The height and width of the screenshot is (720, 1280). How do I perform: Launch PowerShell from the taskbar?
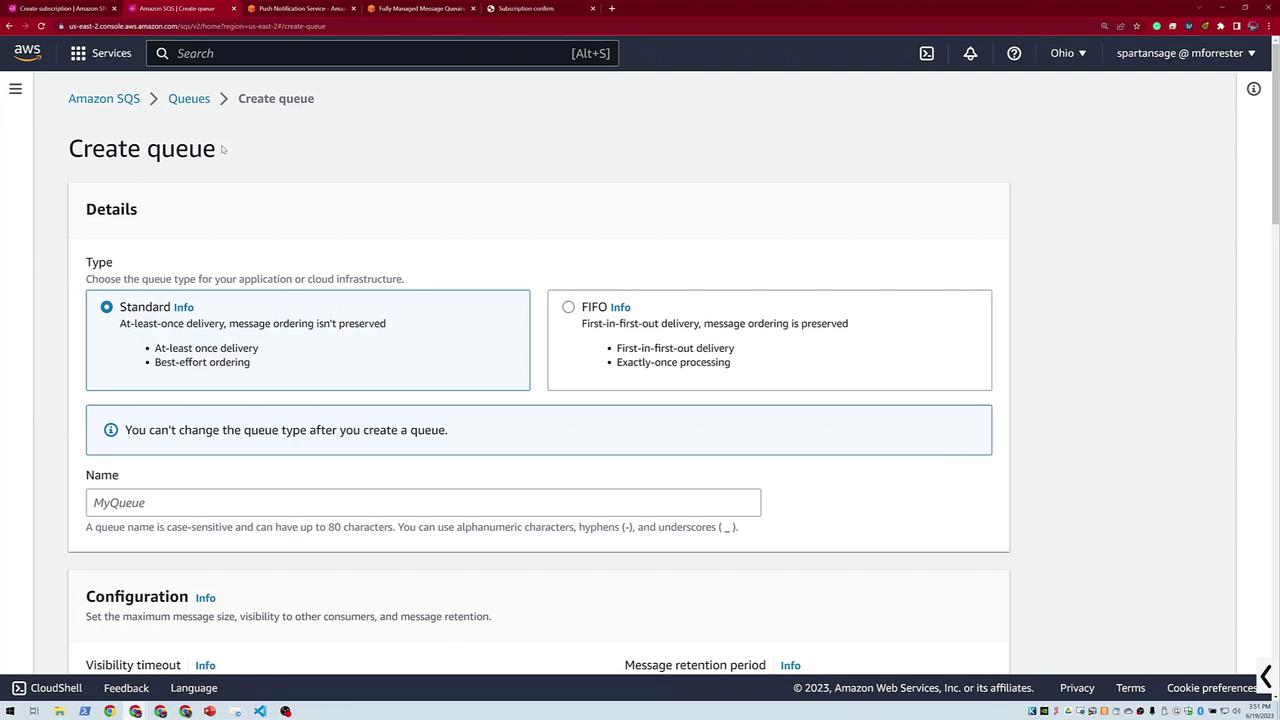click(x=84, y=711)
